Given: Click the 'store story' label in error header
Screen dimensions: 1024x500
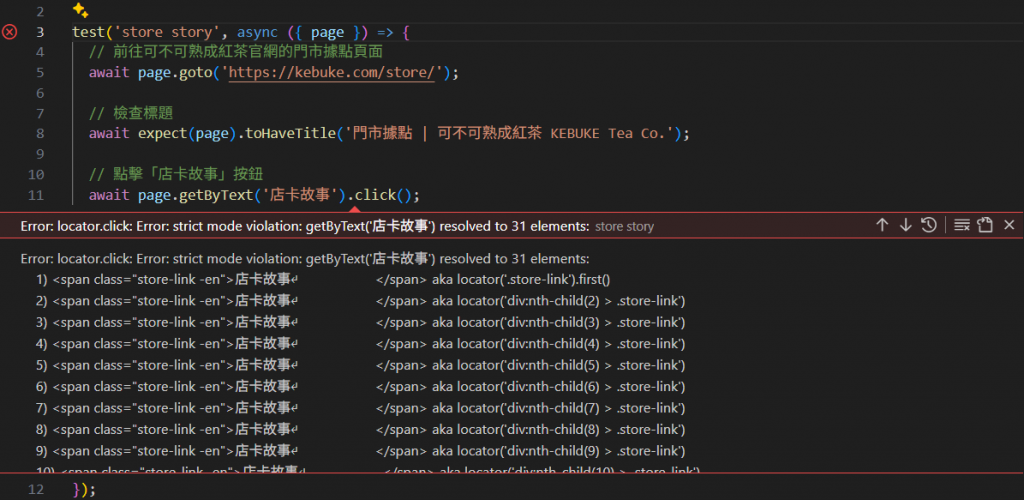Looking at the screenshot, I should tap(624, 227).
